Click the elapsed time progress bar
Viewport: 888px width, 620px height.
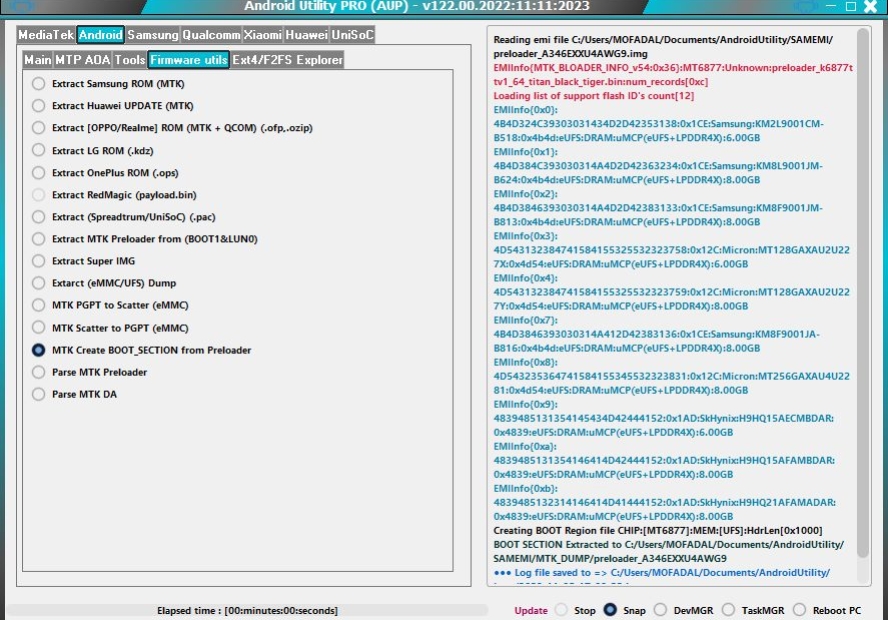pos(247,610)
